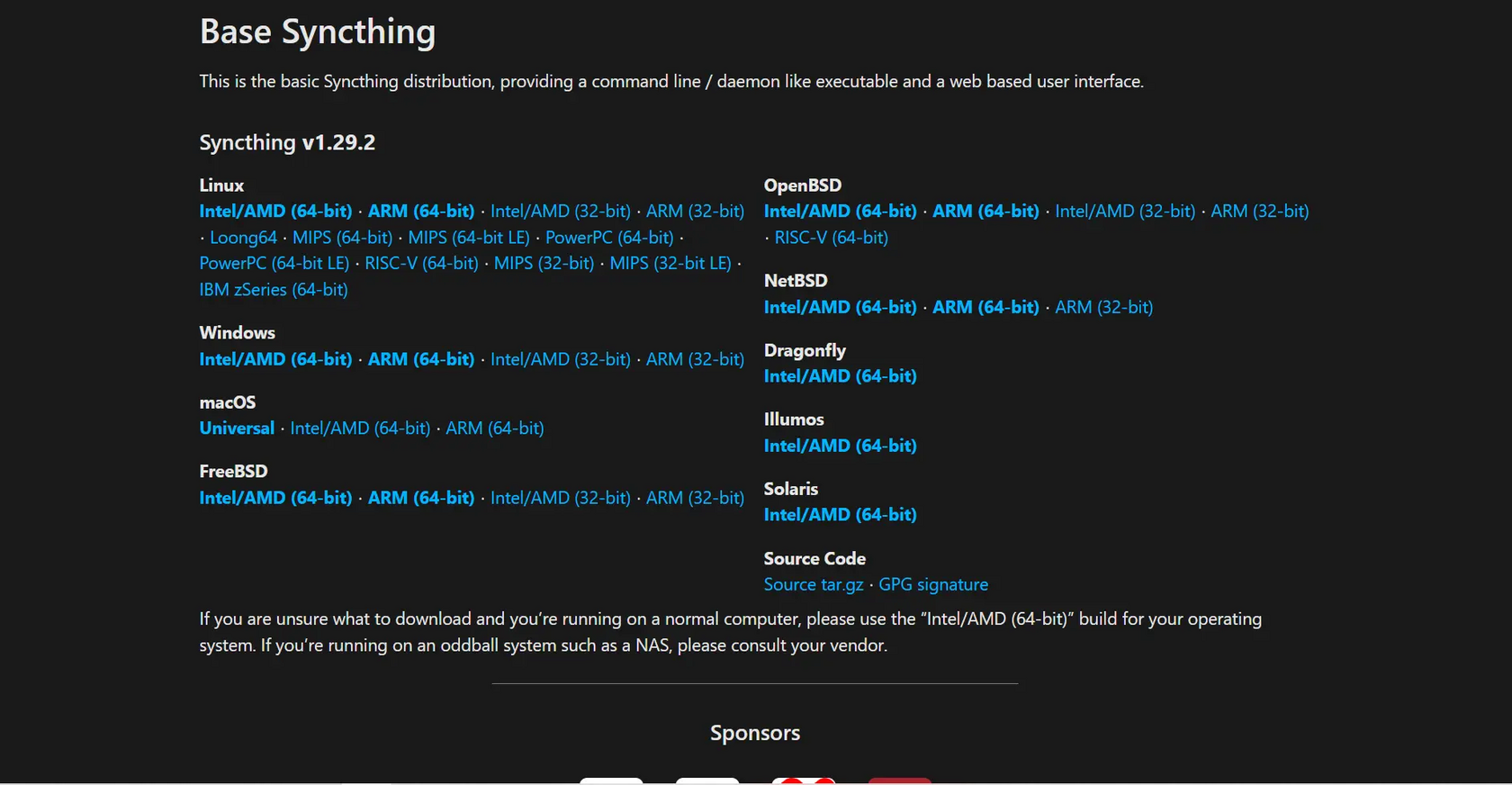1512x785 pixels.
Task: Download Windows Intel/AMD (64-bit) build
Action: click(x=275, y=359)
